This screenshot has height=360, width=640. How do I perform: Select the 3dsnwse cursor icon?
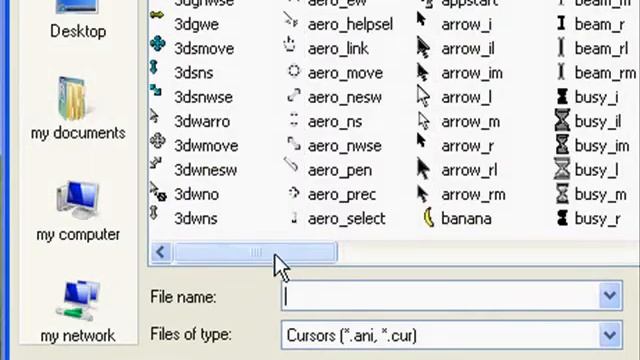pyautogui.click(x=156, y=90)
